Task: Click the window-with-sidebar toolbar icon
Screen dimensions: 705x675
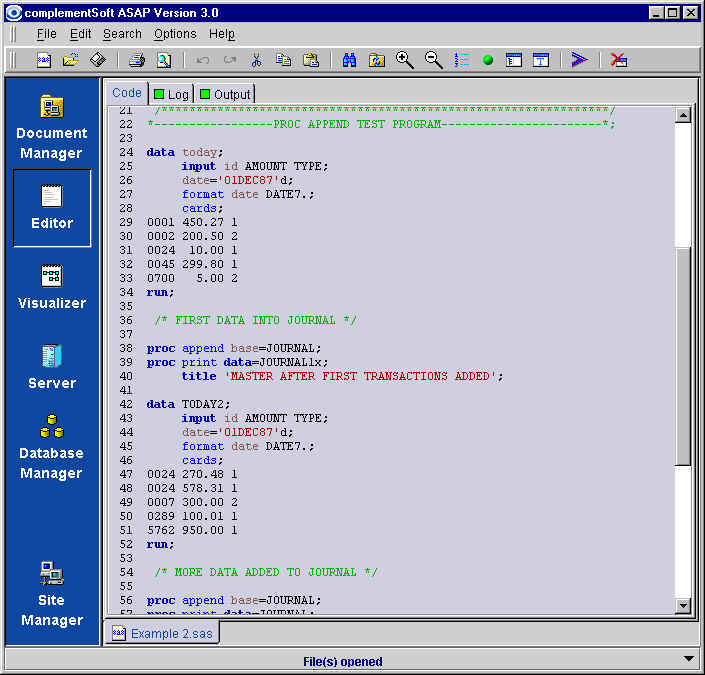Action: click(514, 60)
